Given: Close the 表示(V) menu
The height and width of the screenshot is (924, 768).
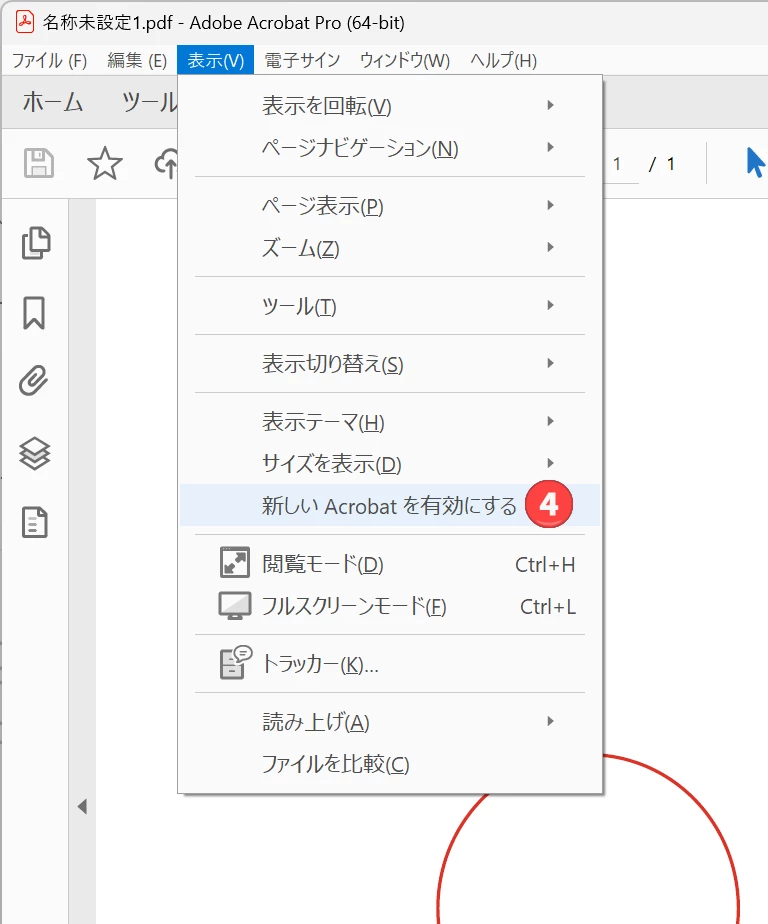Looking at the screenshot, I should point(216,60).
